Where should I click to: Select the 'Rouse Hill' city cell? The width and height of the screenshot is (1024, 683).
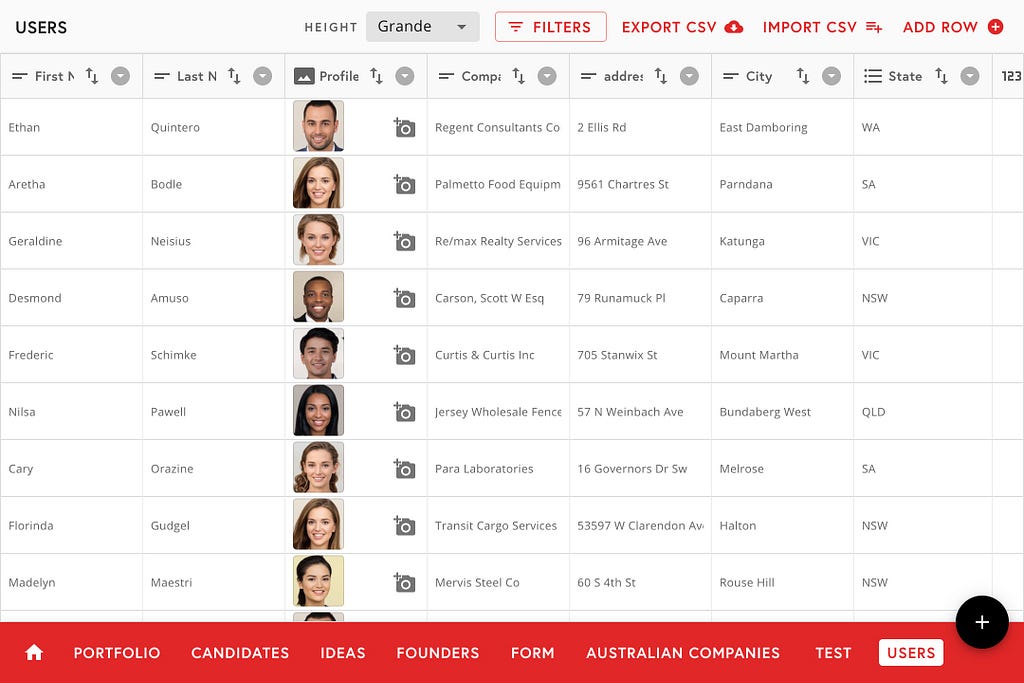coord(782,582)
